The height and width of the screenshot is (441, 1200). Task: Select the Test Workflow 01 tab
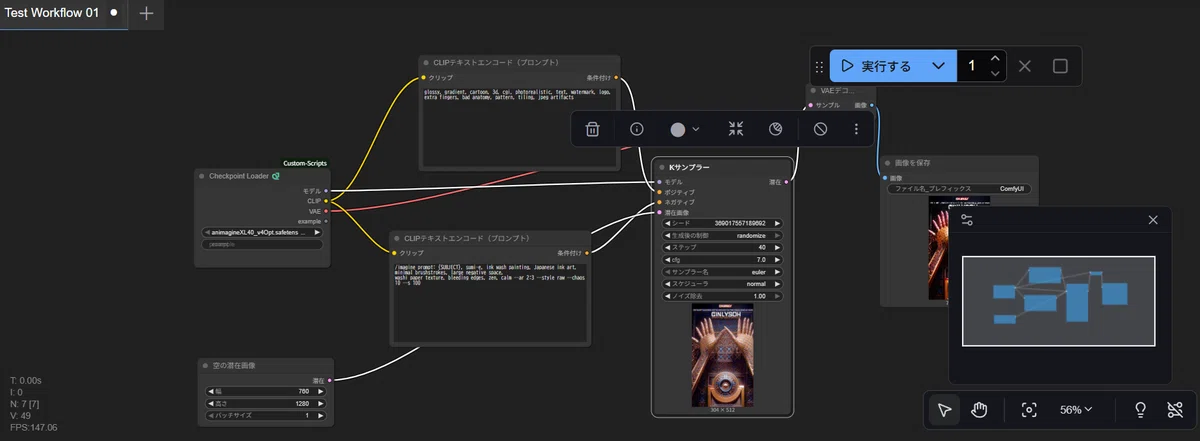pyautogui.click(x=52, y=13)
